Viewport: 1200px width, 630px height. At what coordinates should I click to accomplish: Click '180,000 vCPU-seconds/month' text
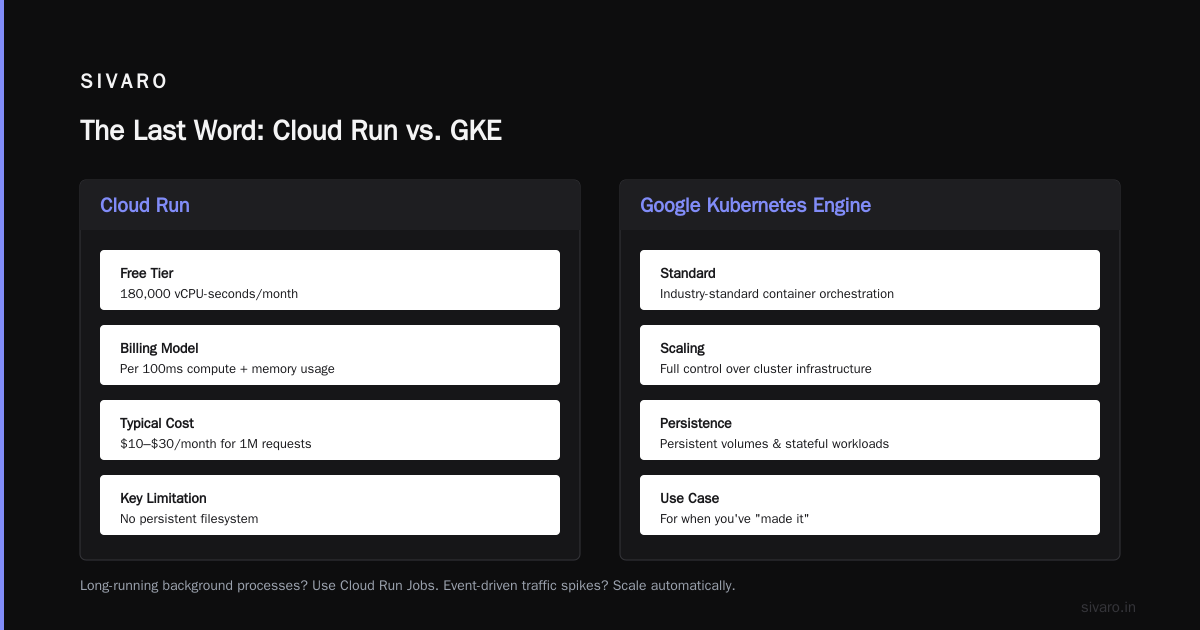coord(209,294)
